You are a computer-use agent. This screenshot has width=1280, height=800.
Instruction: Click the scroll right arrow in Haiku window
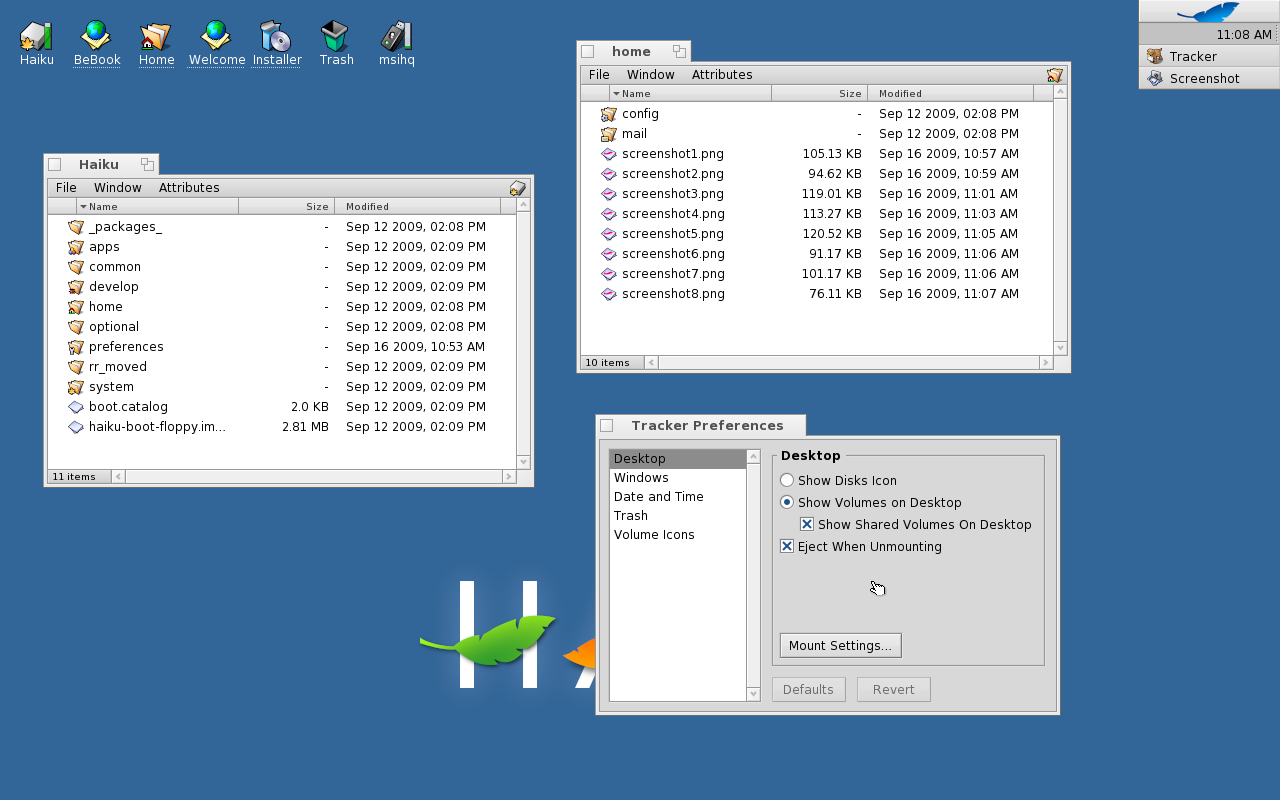[509, 477]
